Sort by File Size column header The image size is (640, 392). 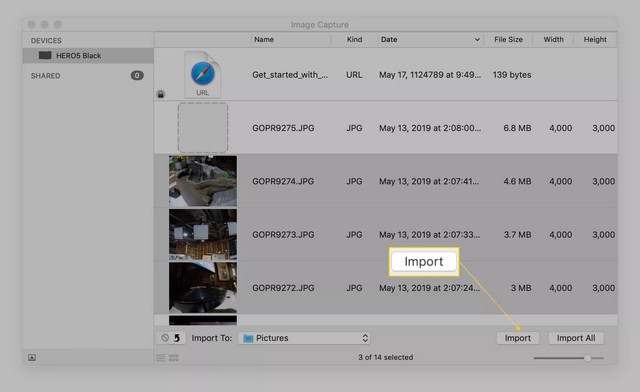point(508,40)
